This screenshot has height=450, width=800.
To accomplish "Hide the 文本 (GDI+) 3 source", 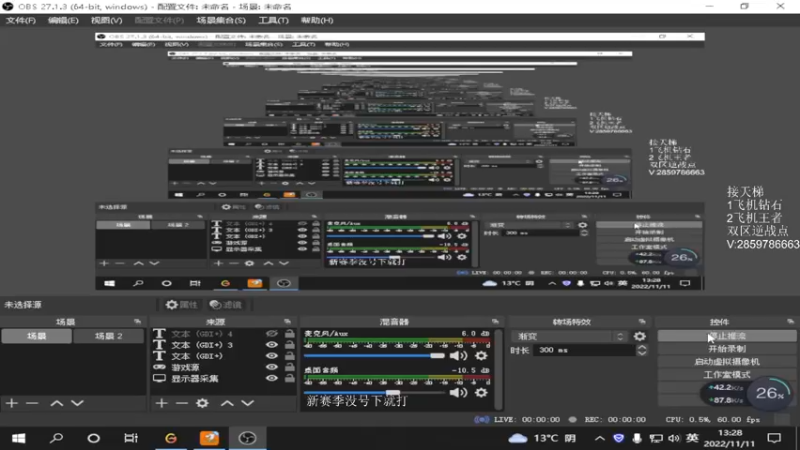I will point(272,345).
